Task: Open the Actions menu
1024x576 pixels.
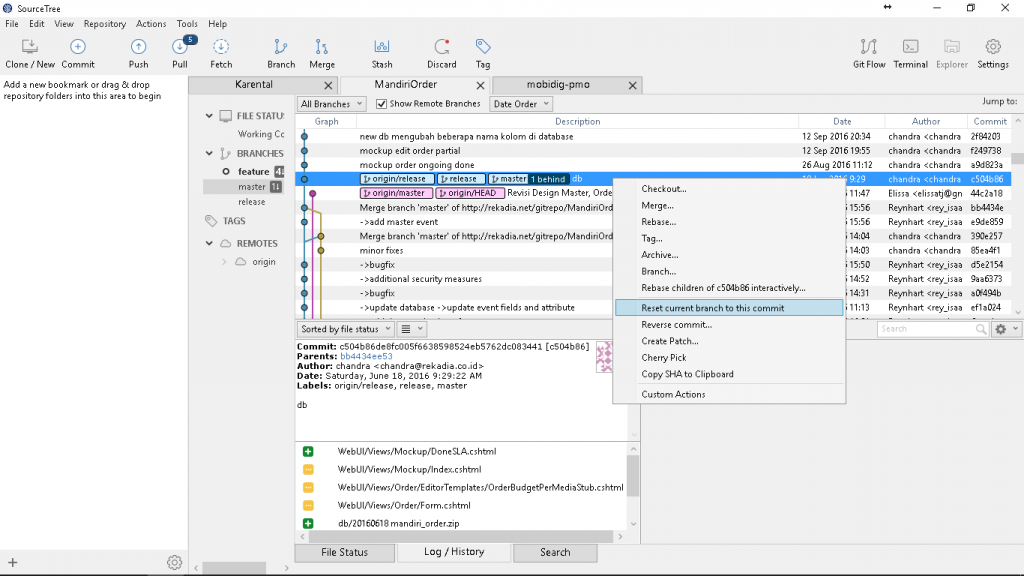Action: pyautogui.click(x=151, y=24)
